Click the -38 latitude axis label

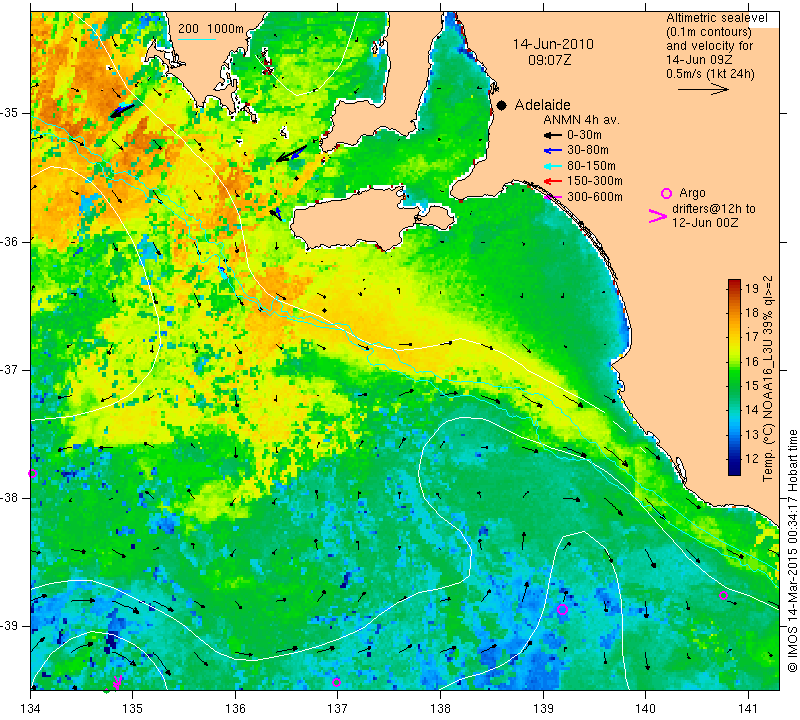(x=10, y=498)
